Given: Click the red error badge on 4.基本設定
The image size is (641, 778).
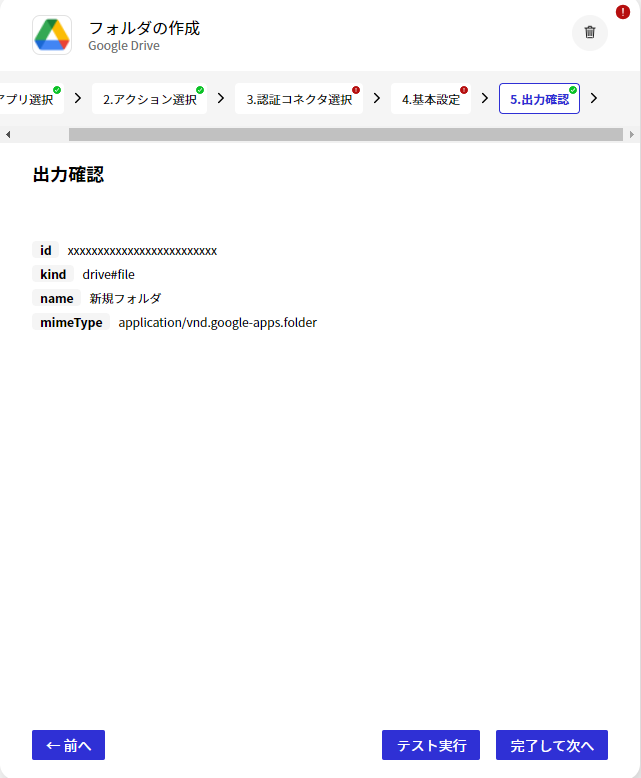Looking at the screenshot, I should click(x=464, y=90).
